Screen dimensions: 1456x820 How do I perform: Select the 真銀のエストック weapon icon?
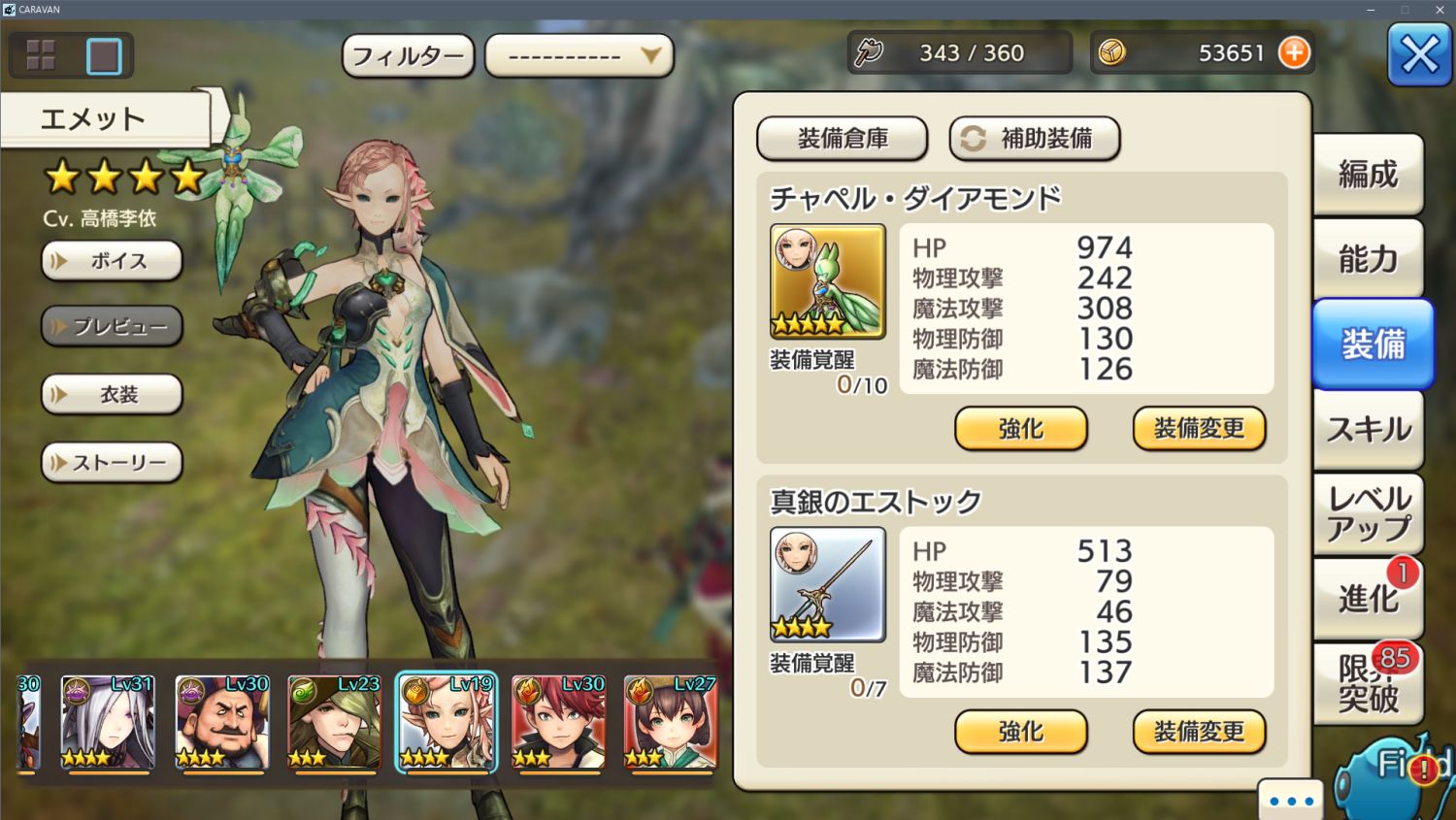(x=827, y=584)
